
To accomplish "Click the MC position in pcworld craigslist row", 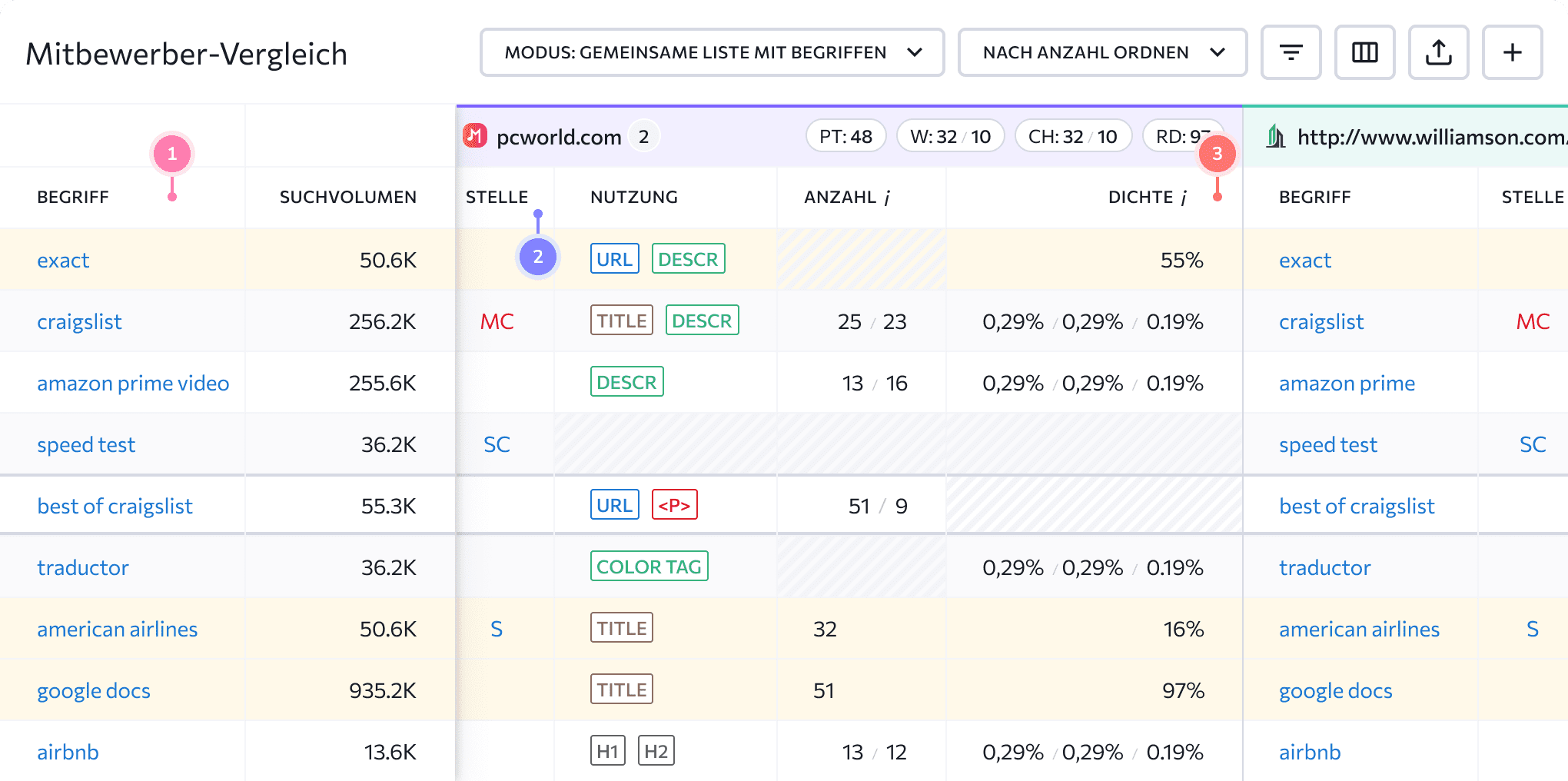I will pos(497,322).
